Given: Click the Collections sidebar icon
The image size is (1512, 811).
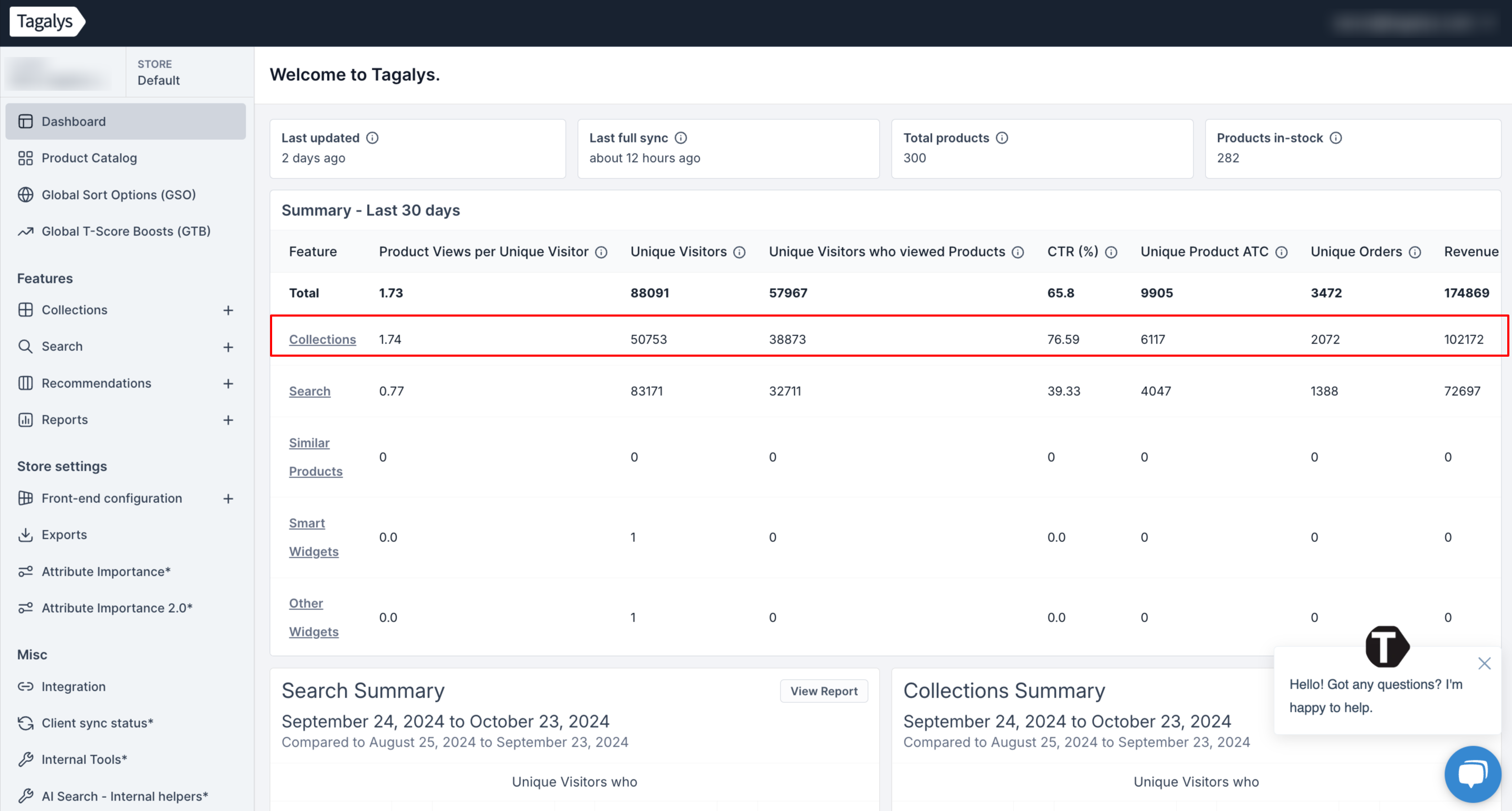Looking at the screenshot, I should click(25, 310).
